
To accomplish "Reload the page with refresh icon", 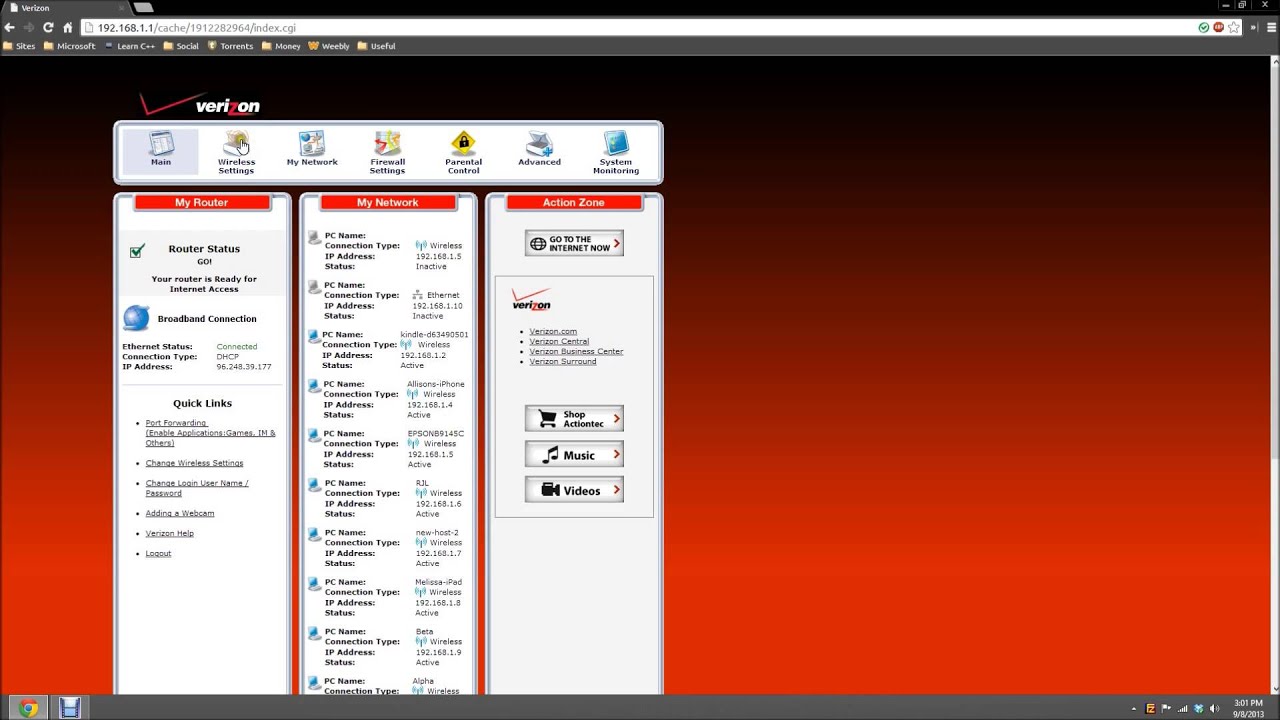I will 48,27.
